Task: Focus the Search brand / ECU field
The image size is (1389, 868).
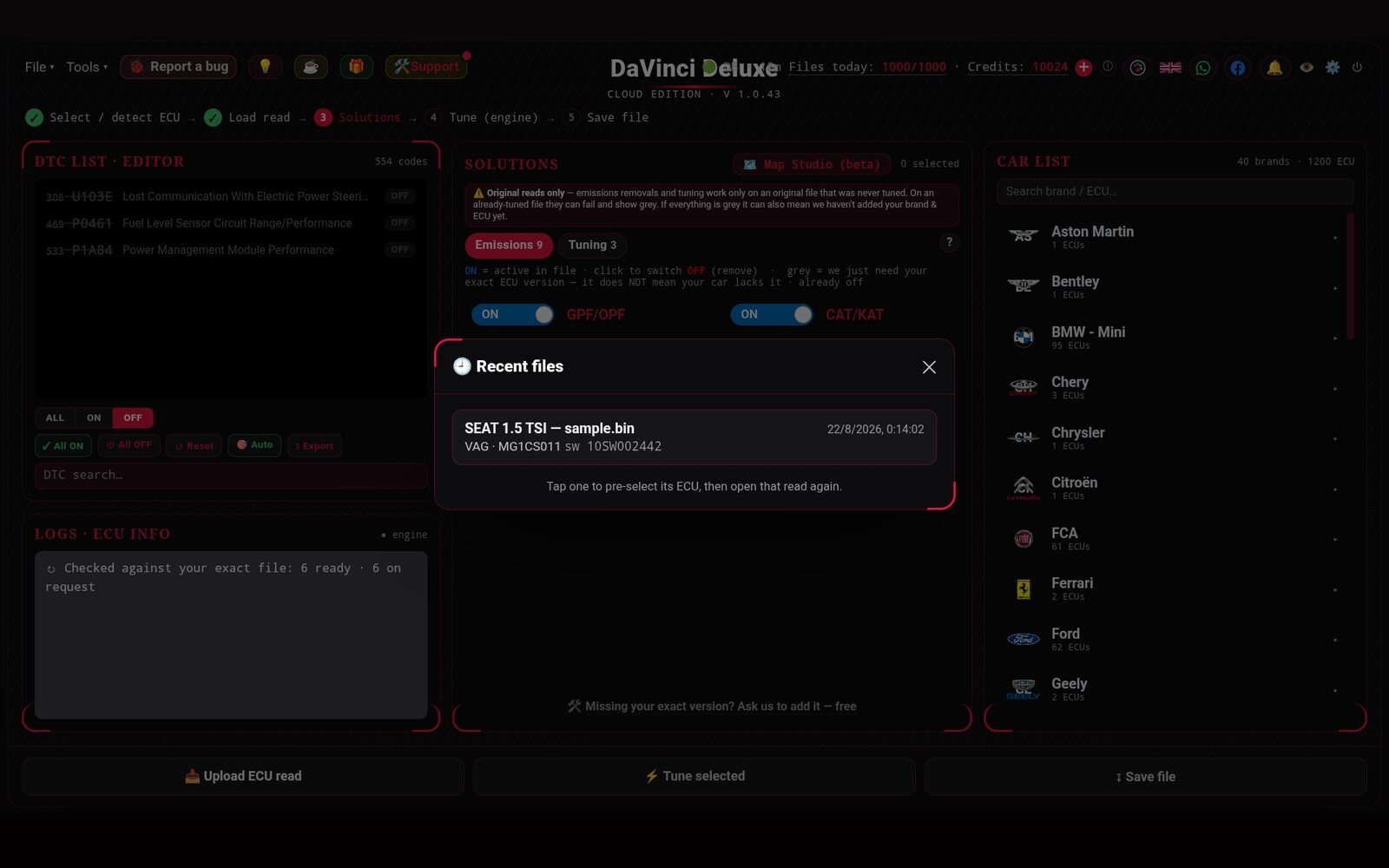Action: click(1175, 191)
